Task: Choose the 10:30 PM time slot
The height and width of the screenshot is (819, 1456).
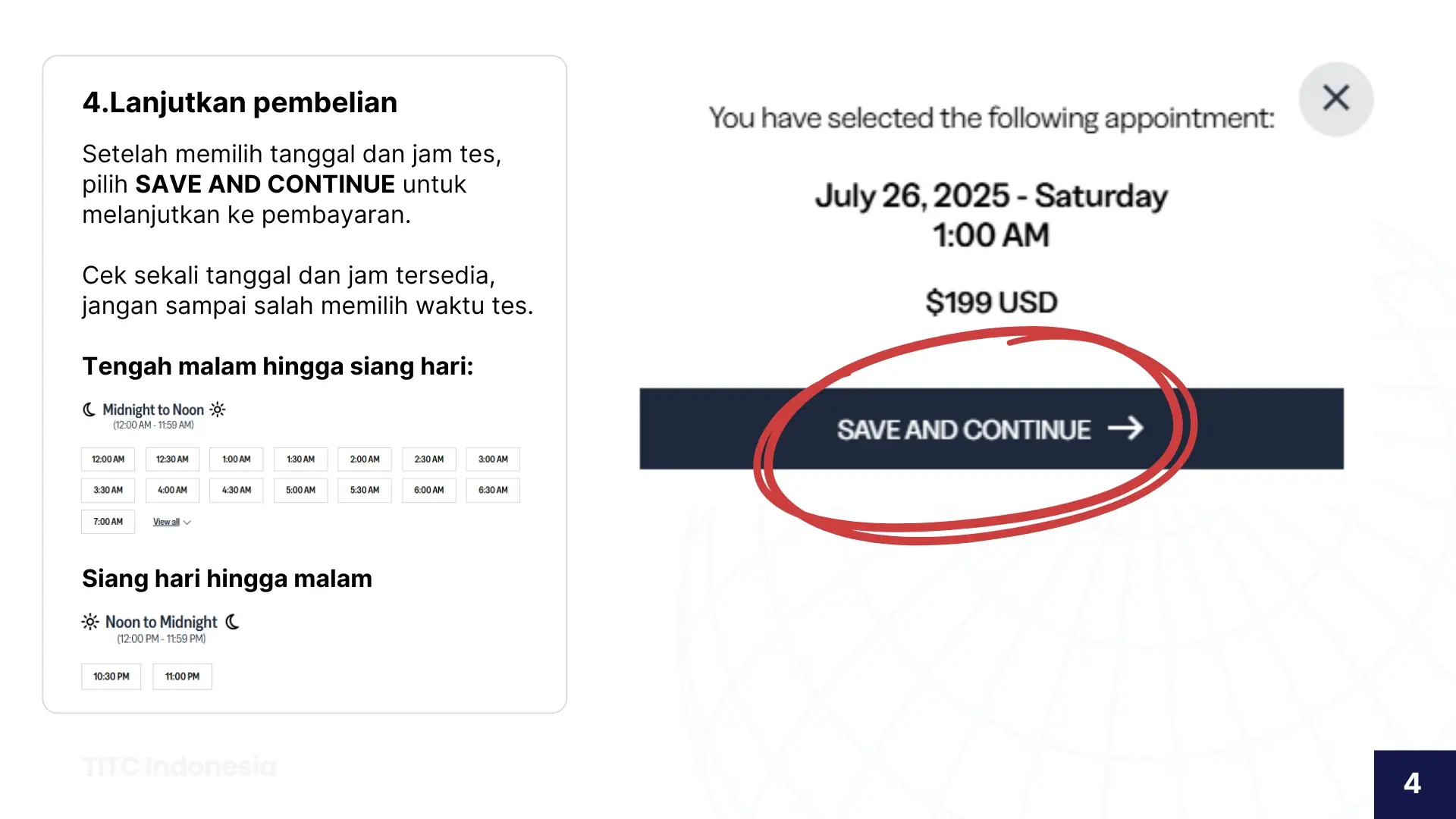Action: (111, 676)
